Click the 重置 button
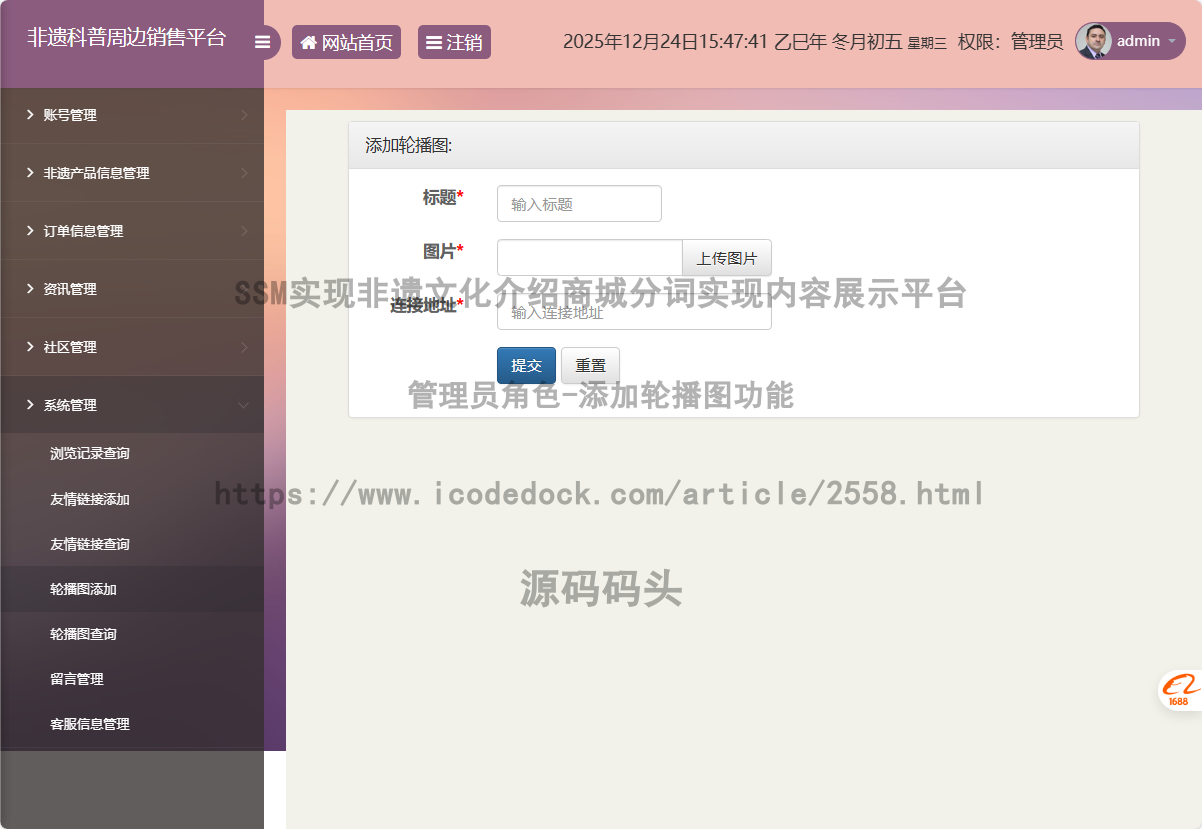Viewport: 1202px width, 829px height. pyautogui.click(x=590, y=365)
